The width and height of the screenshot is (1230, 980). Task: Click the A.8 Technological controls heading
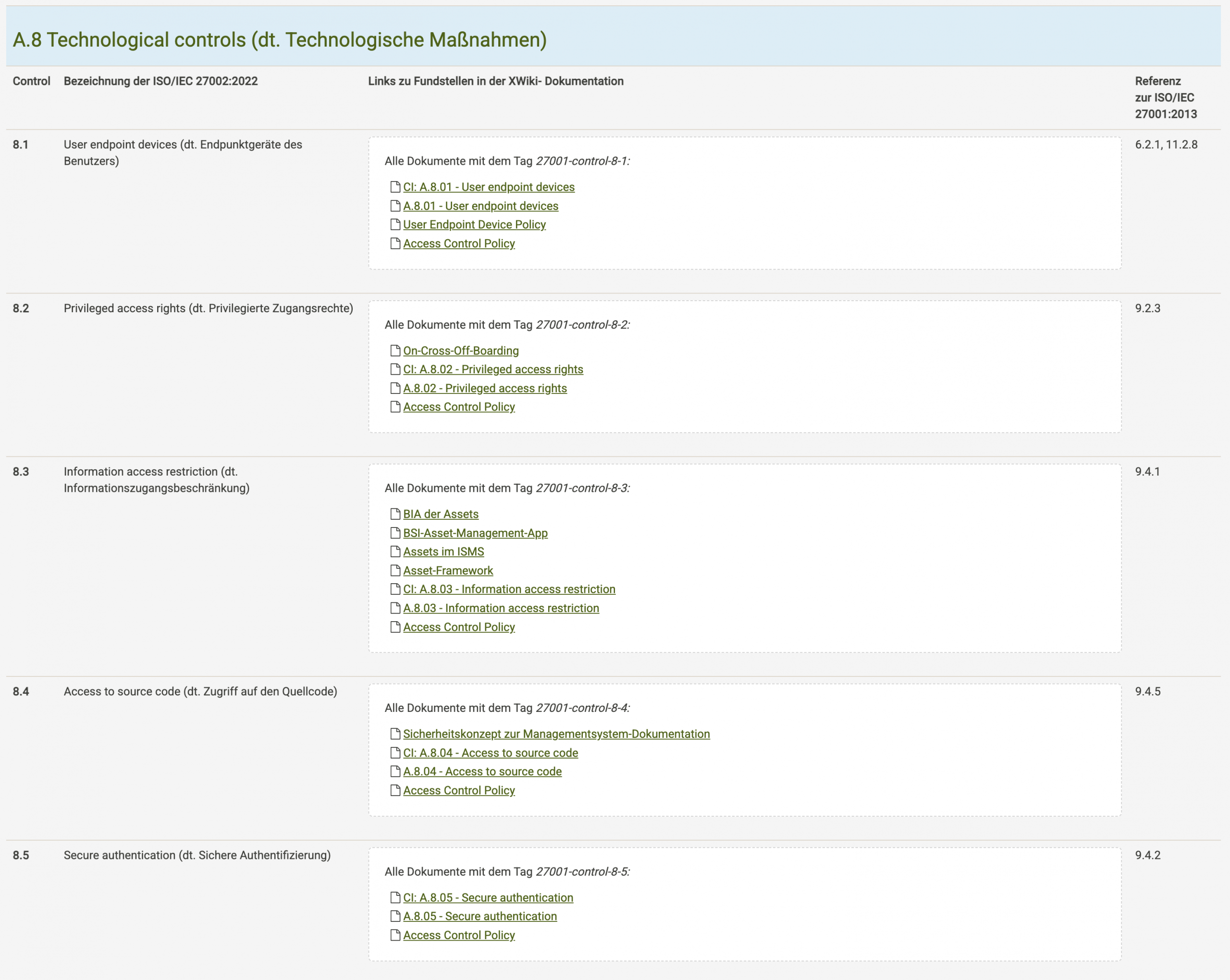[x=280, y=40]
